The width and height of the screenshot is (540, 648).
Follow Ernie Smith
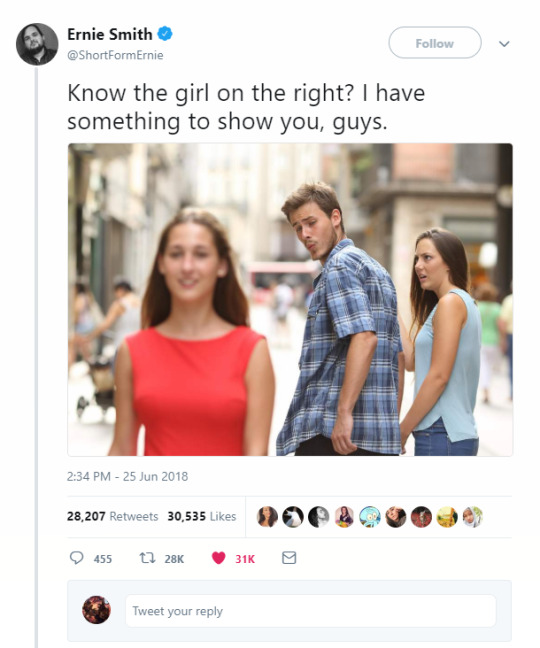coord(435,43)
